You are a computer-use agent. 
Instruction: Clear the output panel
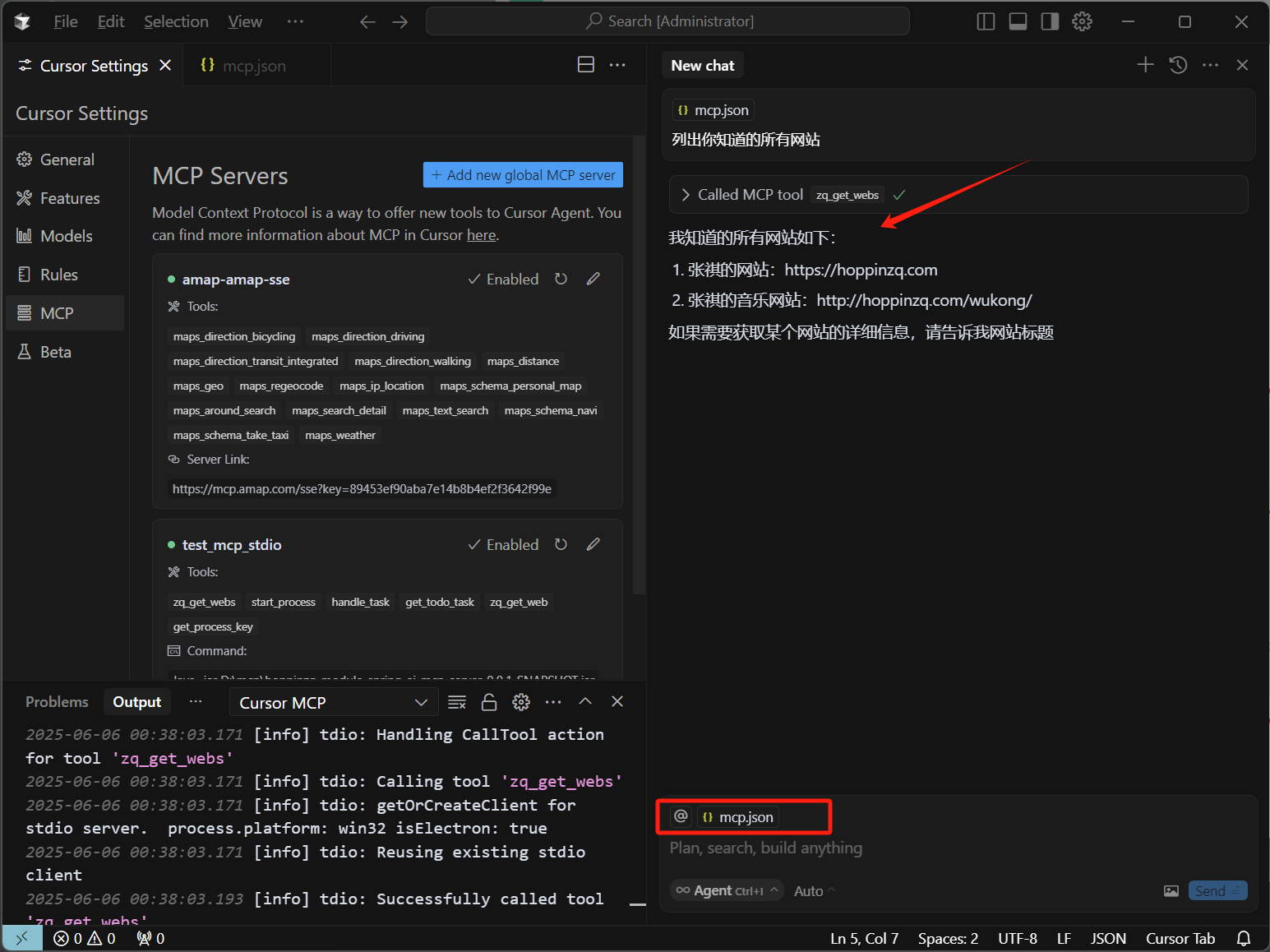coord(457,702)
